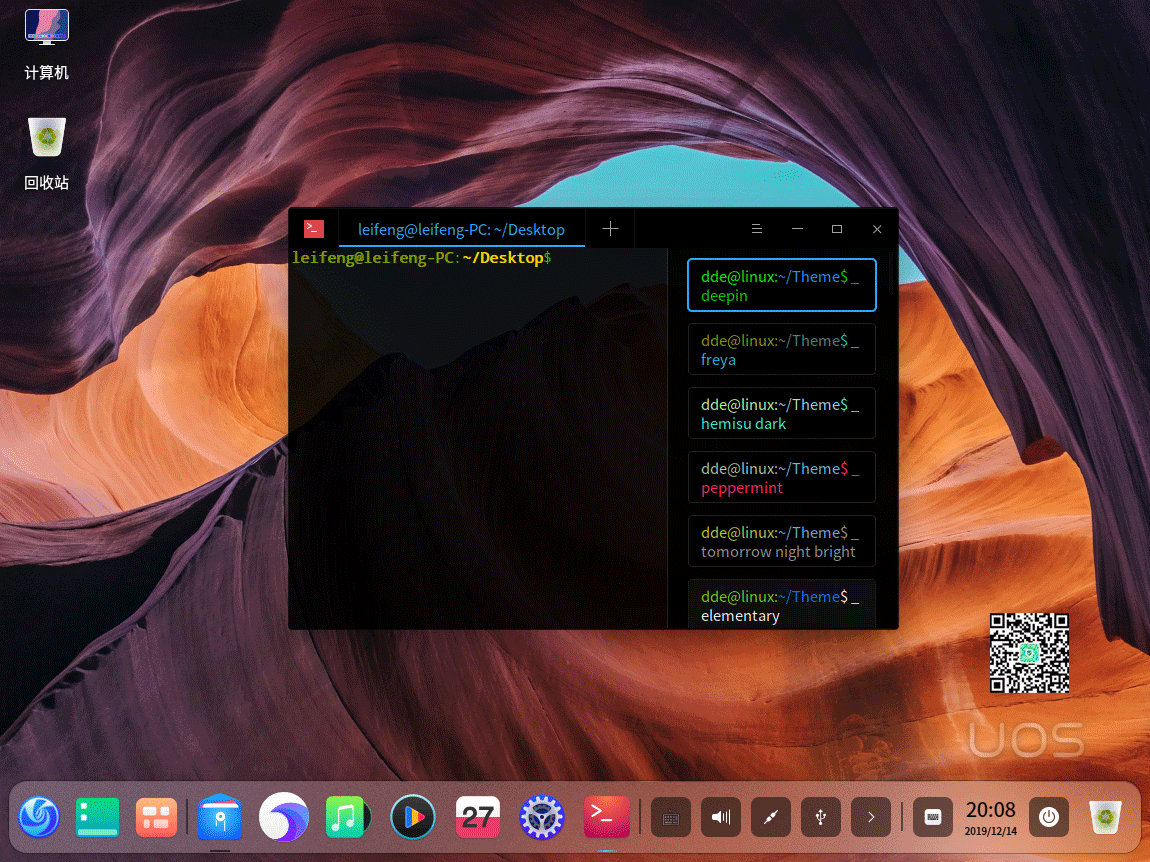Screen dimensions: 1150x862
Task: Expand the collapsed tray icons arrow
Action: coord(871,817)
